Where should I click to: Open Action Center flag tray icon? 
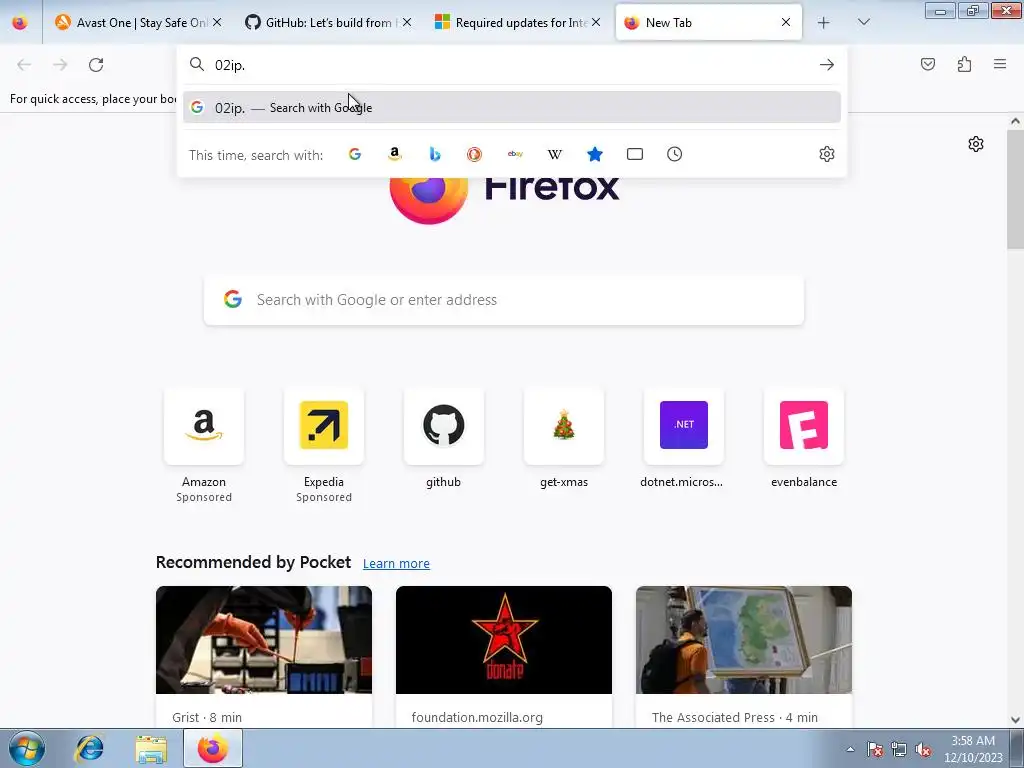pos(875,749)
